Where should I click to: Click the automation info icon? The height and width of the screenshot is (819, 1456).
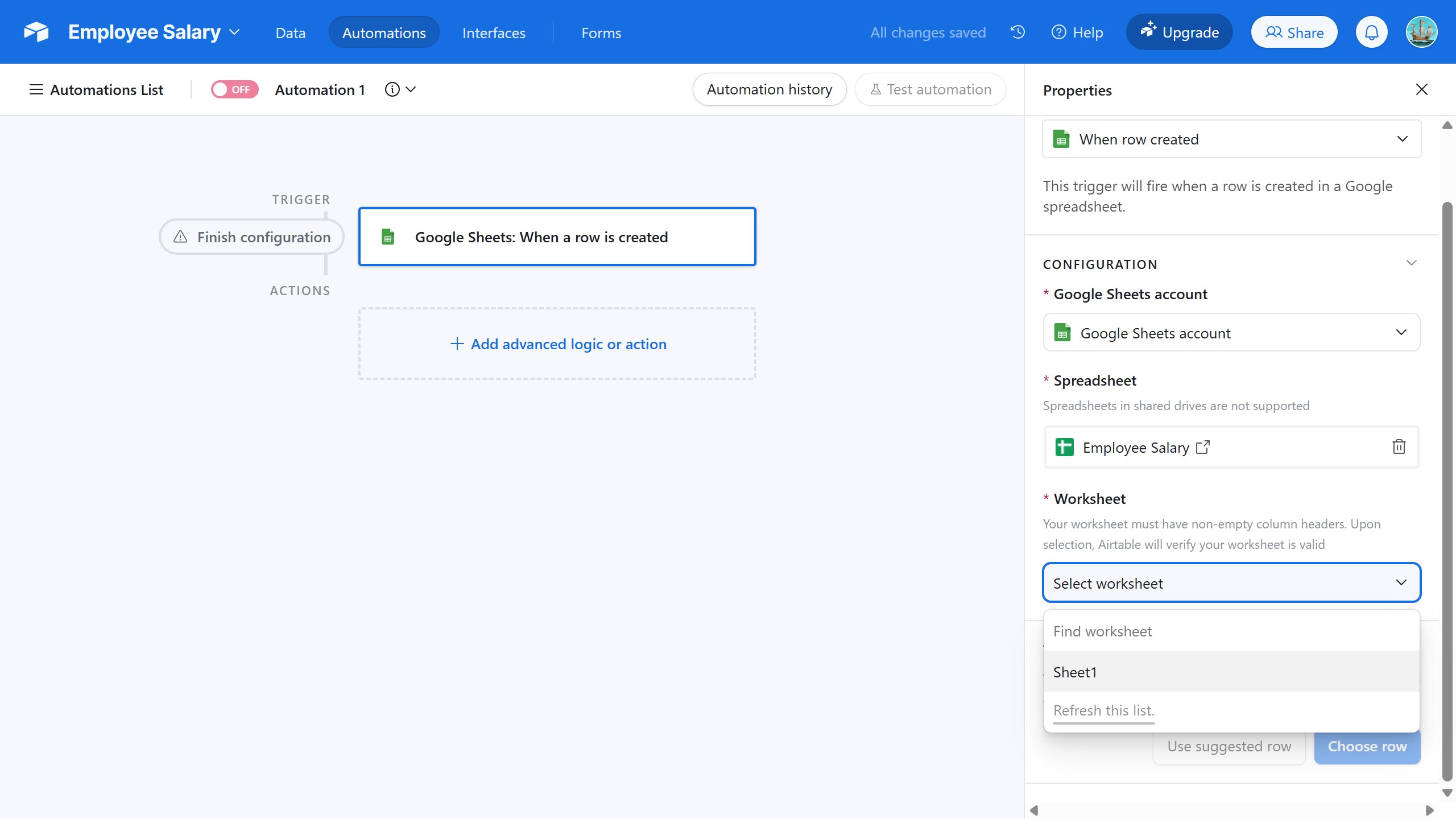(x=392, y=89)
